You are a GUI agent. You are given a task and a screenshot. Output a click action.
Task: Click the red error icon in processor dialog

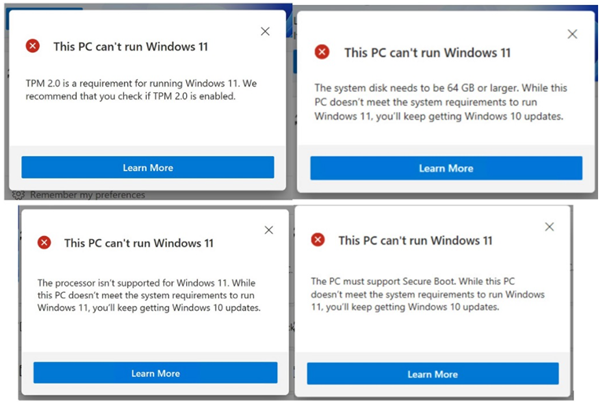(44, 242)
